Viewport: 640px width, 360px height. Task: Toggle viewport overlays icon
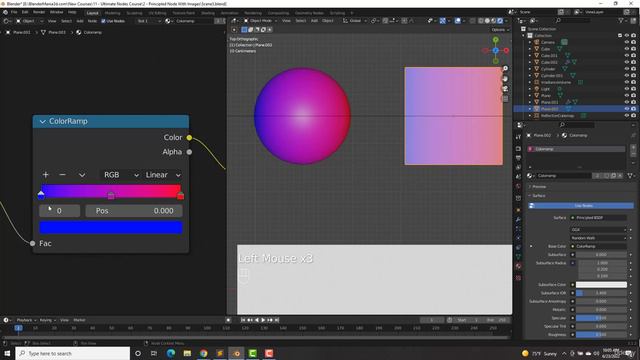458,21
